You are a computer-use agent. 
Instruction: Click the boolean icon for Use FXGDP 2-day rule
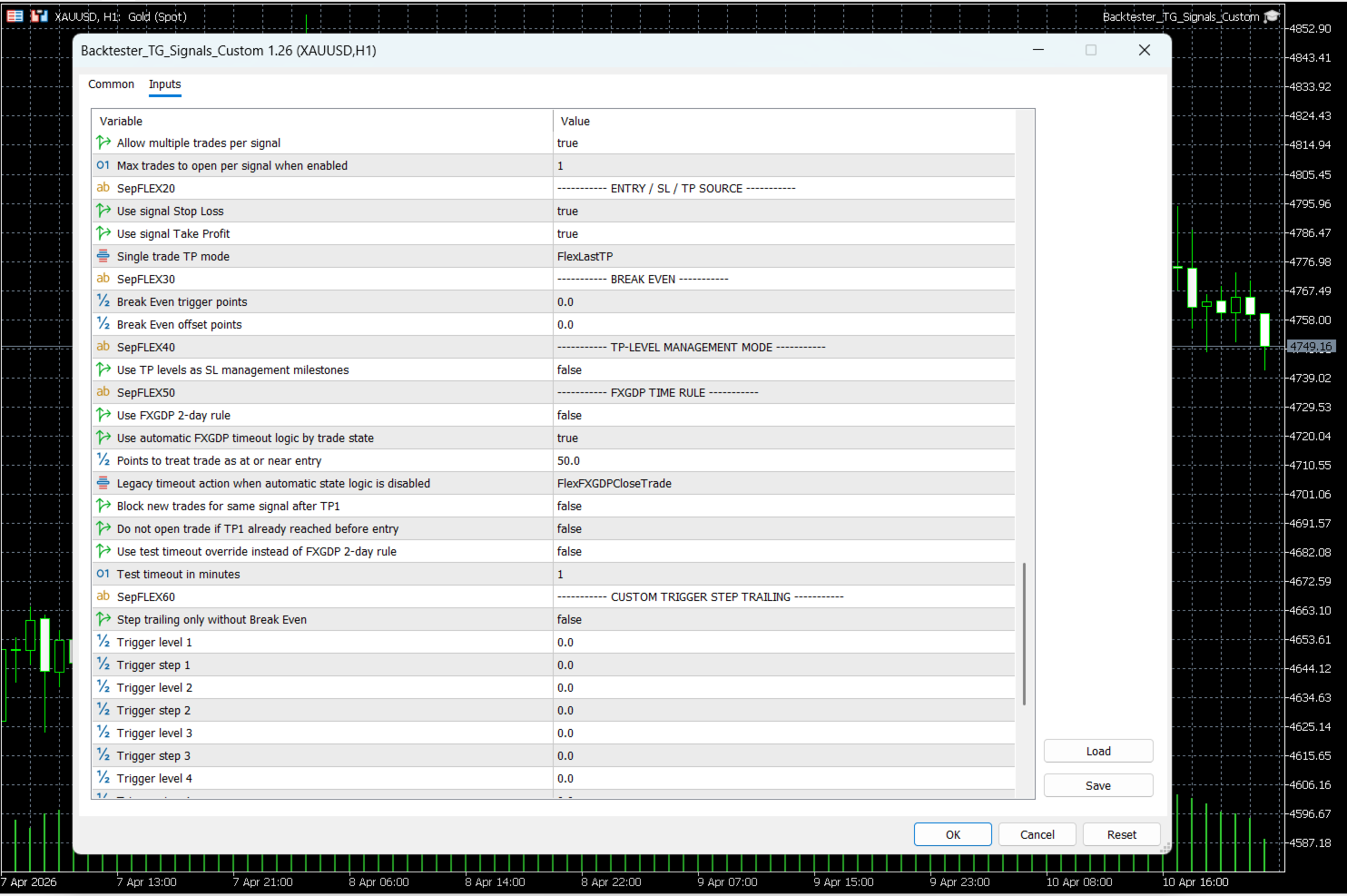[103, 415]
